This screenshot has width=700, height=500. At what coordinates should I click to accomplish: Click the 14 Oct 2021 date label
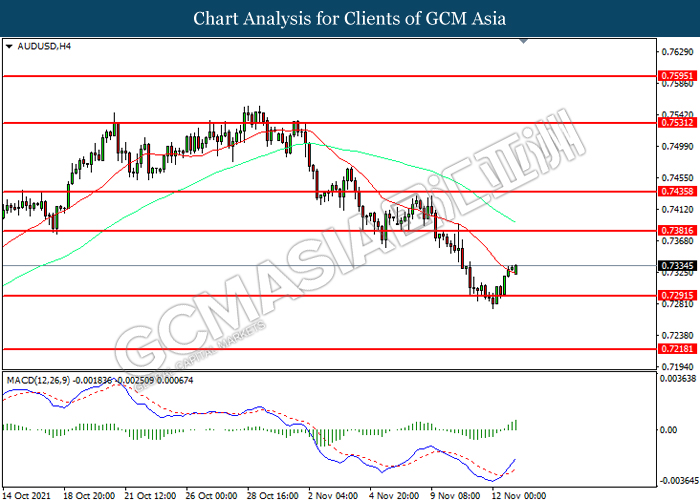[x=26, y=496]
